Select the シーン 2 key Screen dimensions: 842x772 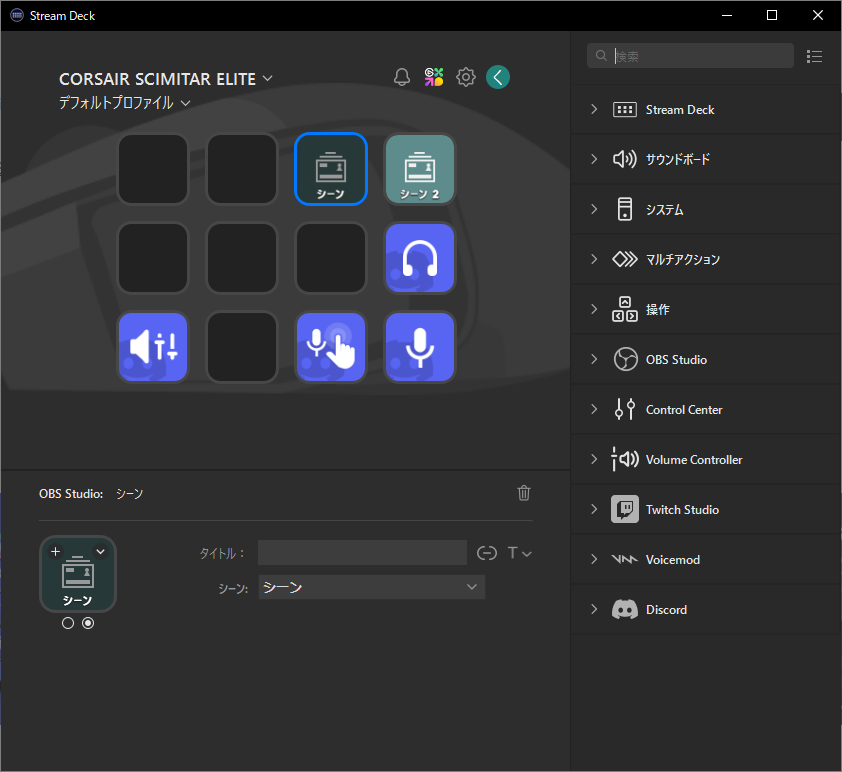[x=420, y=169]
